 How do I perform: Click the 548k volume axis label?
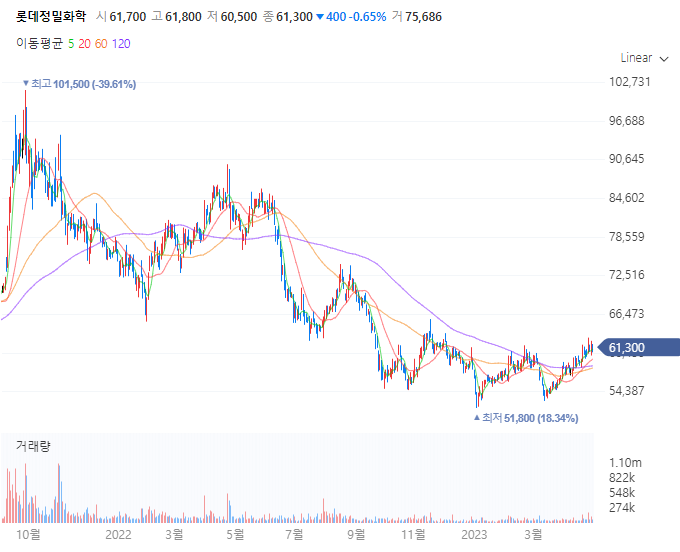pos(622,493)
